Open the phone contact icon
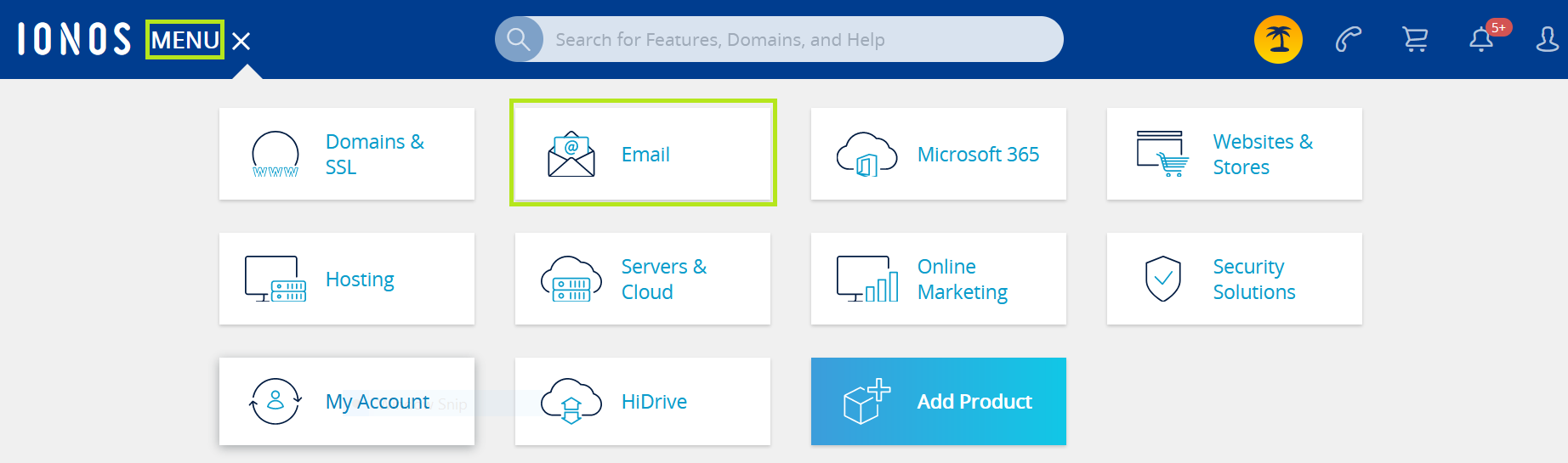Viewport: 1568px width, 463px height. (1348, 39)
